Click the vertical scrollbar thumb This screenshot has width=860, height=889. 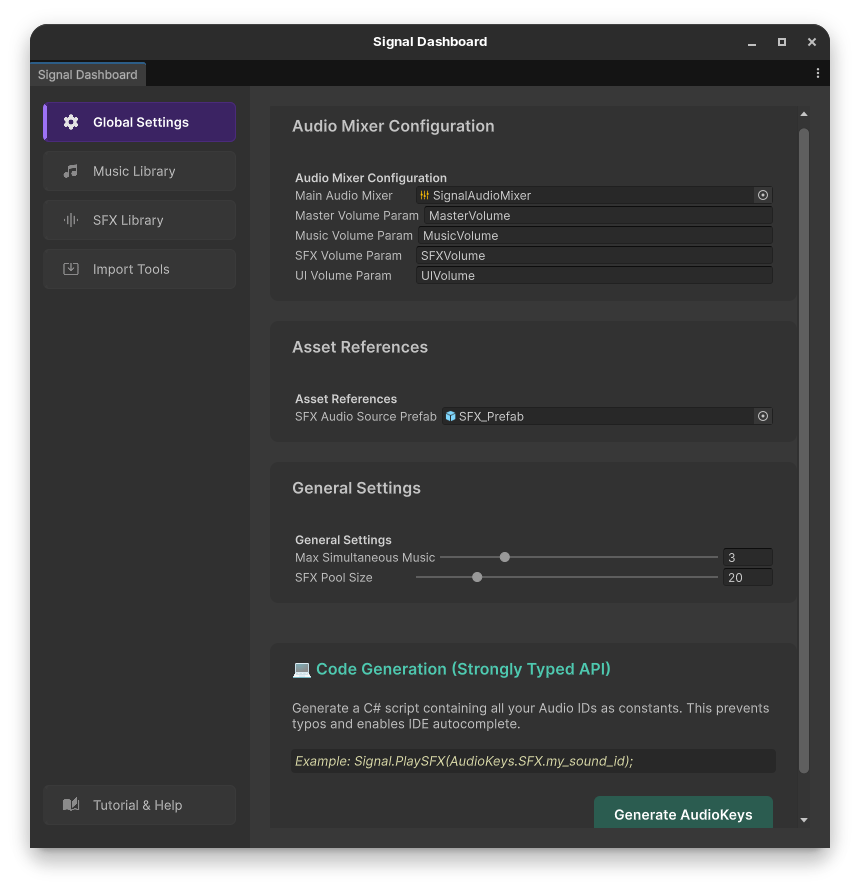pos(804,451)
